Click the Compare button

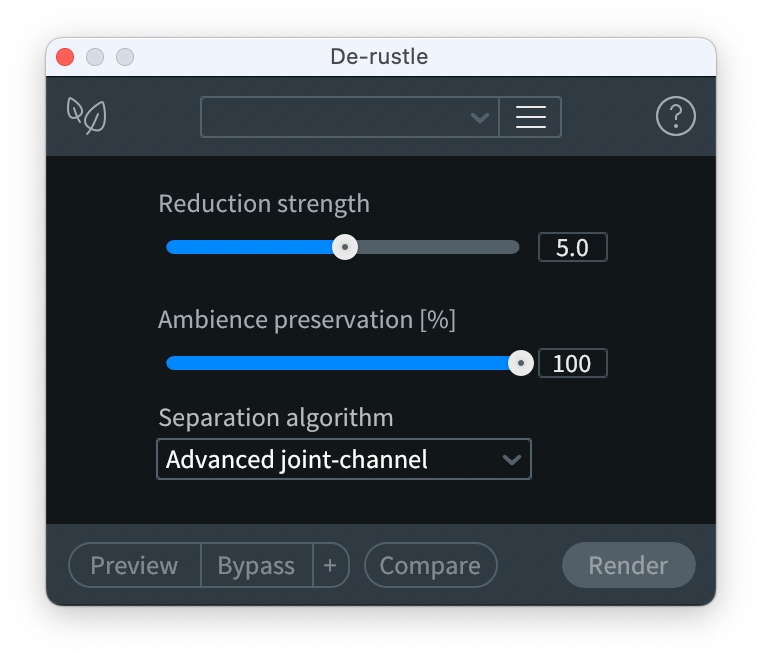[431, 565]
